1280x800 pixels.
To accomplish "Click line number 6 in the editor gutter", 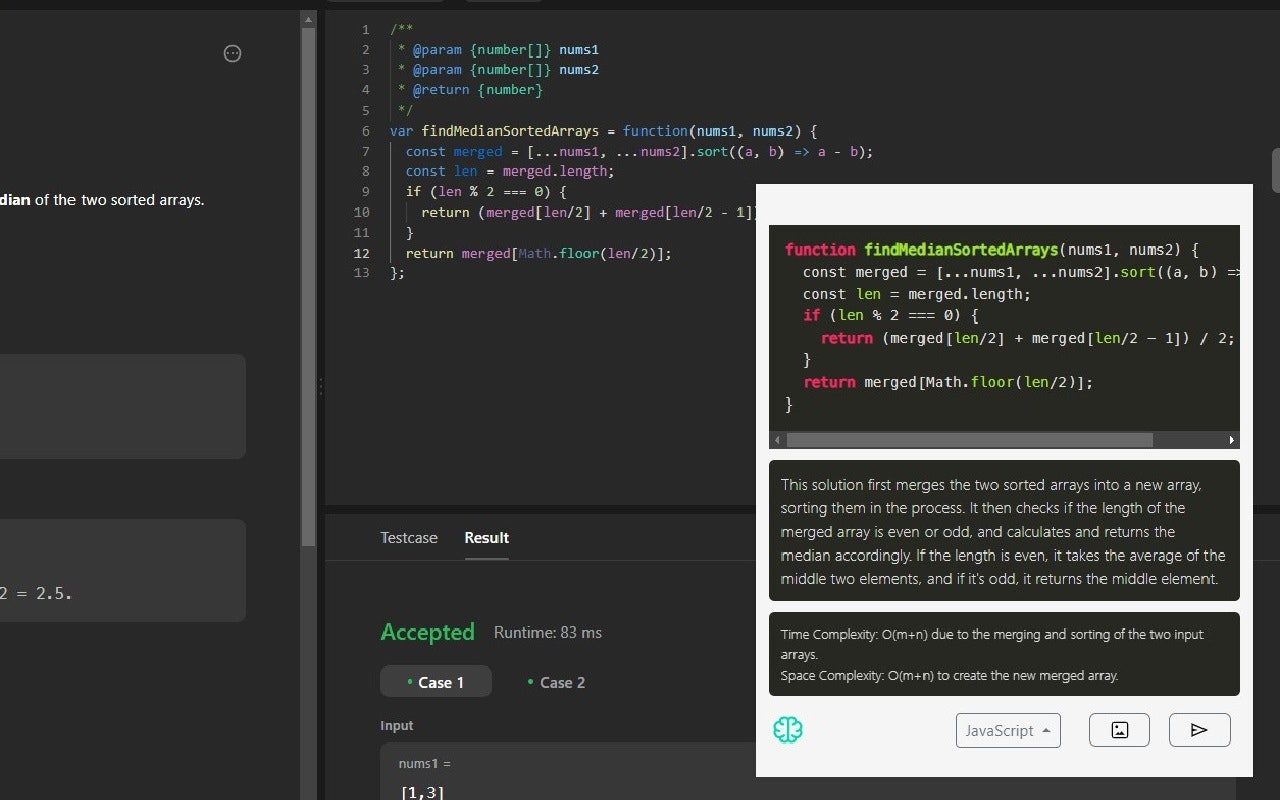I will coord(366,131).
